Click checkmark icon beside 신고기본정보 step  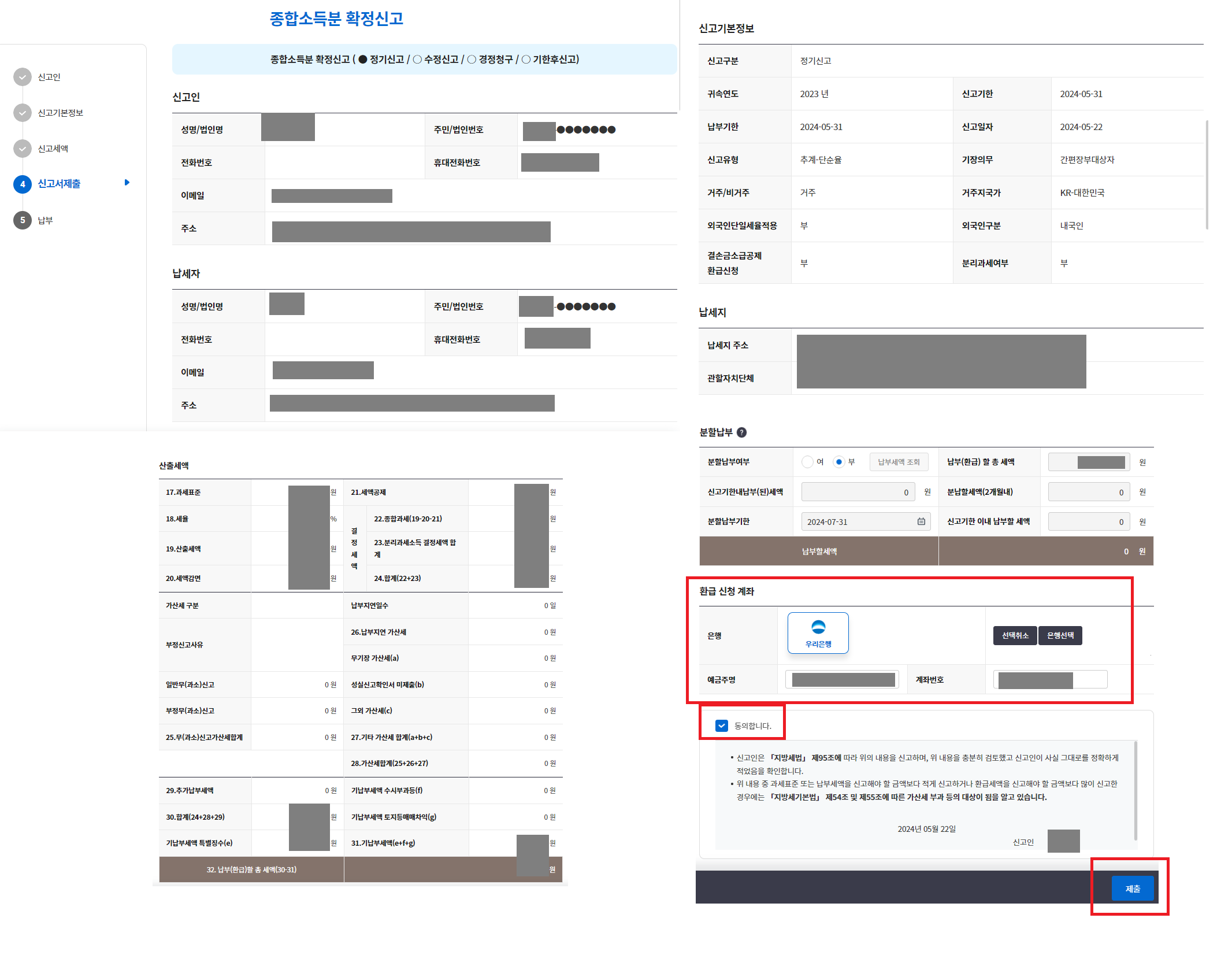point(23,113)
